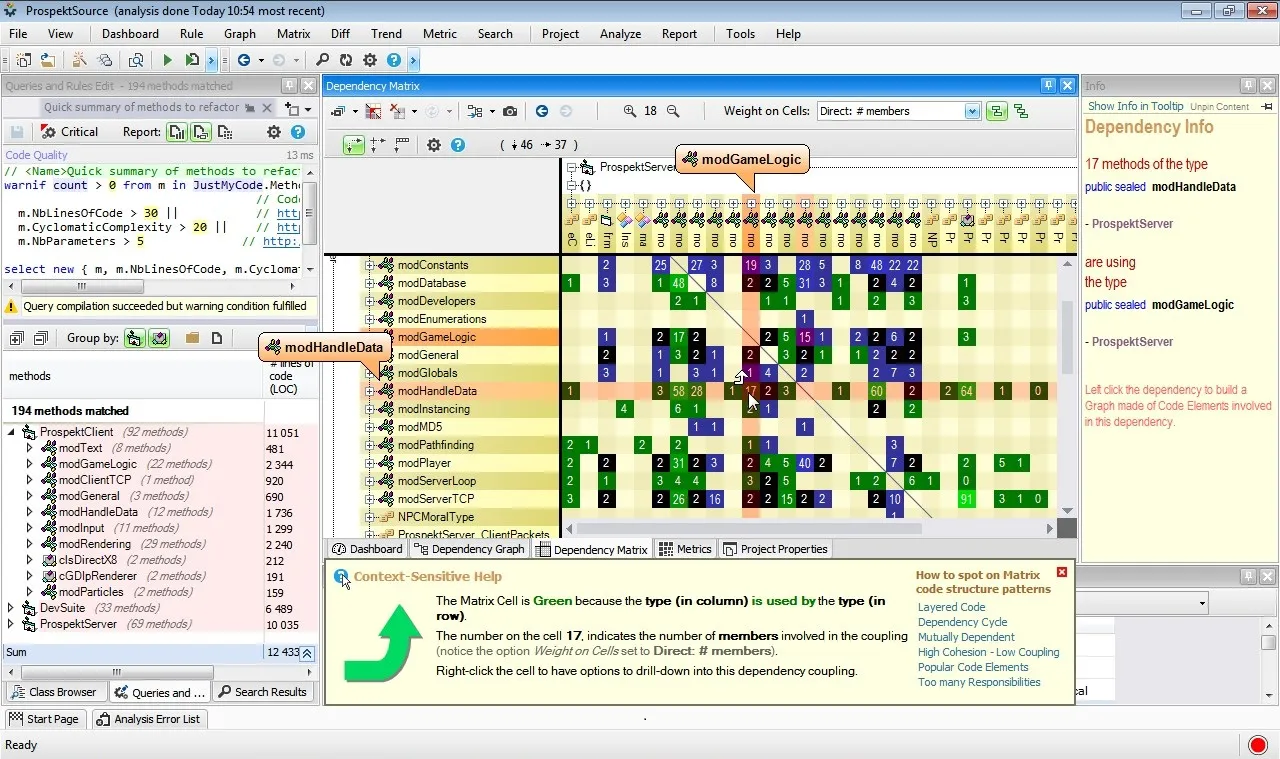Viewport: 1280px width, 759px height.
Task: Expand ProspektServer tree node in results
Action: point(11,624)
